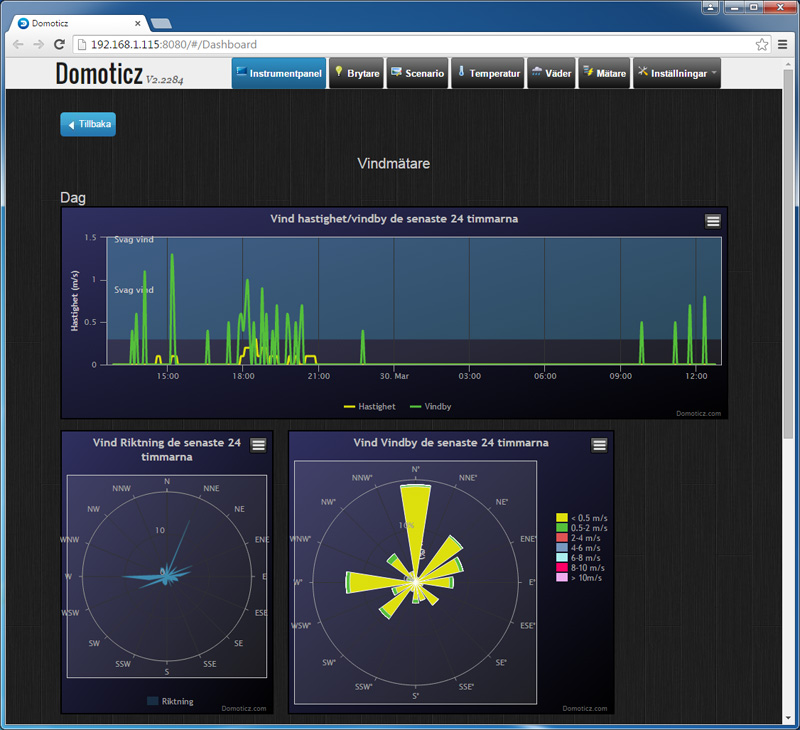Open wind speed chart export menu
Image resolution: width=800 pixels, height=730 pixels.
(x=713, y=221)
